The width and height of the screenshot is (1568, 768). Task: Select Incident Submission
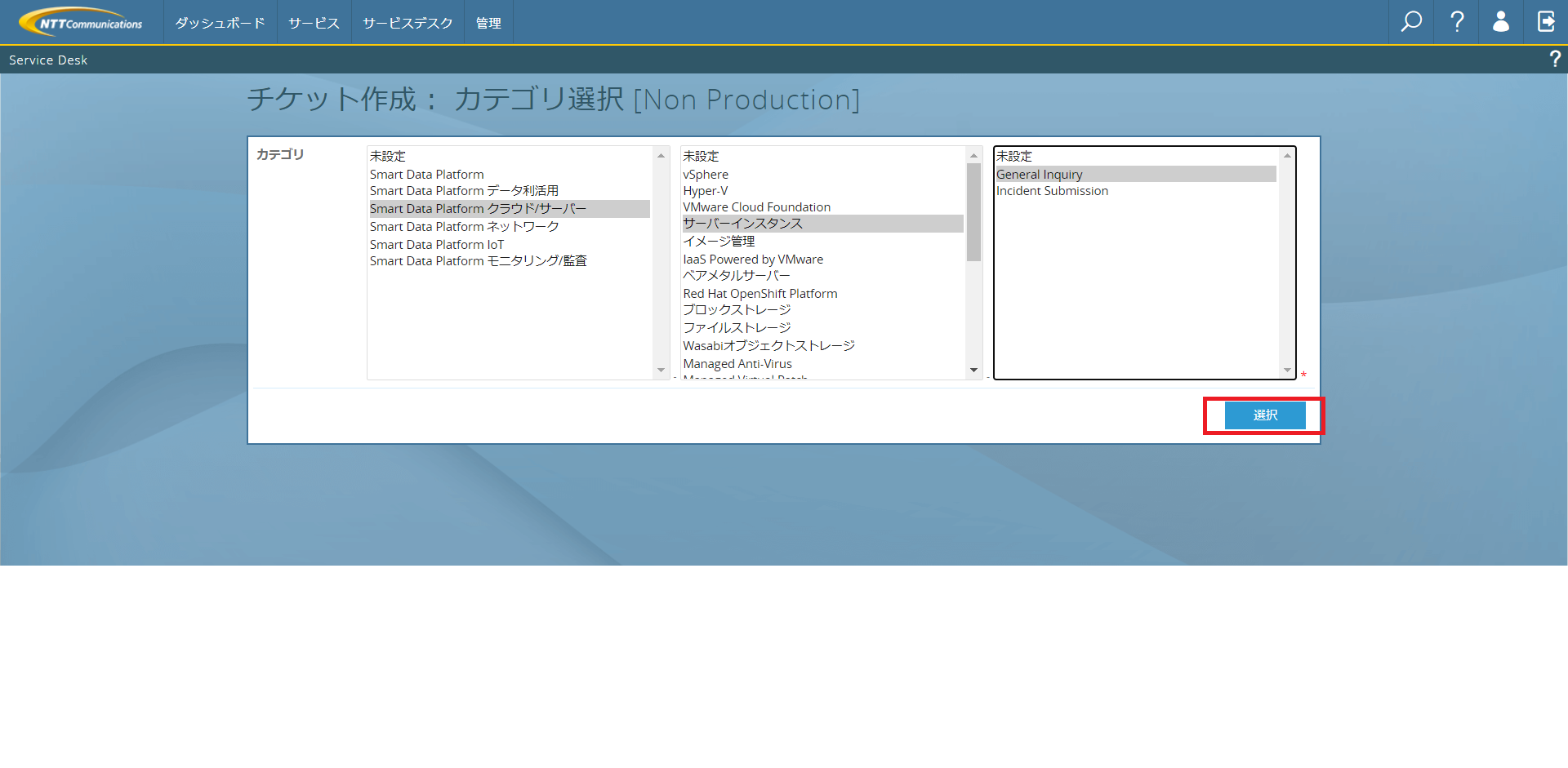(x=1136, y=191)
